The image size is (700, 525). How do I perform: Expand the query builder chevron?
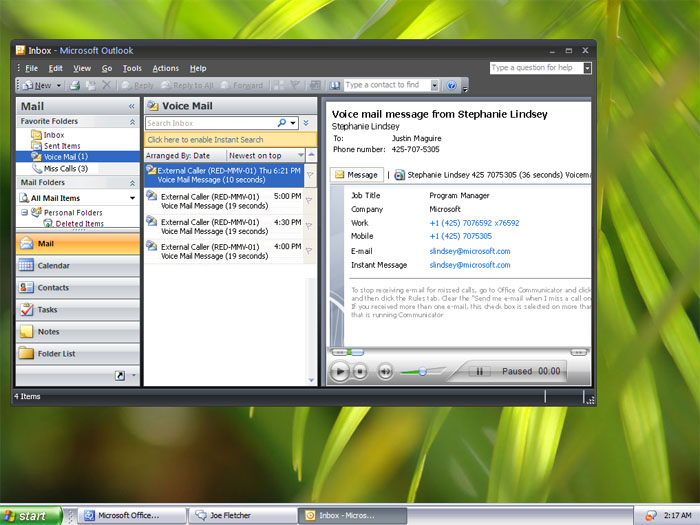click(x=306, y=123)
